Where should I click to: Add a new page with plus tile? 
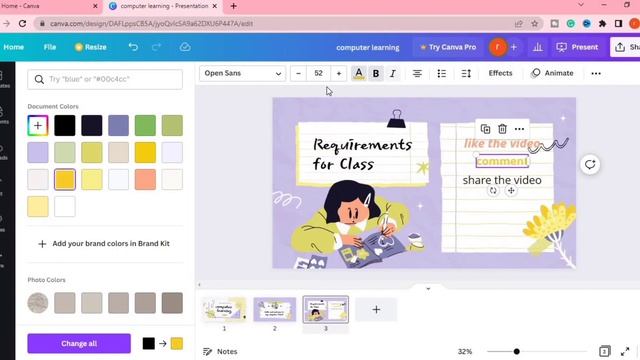pyautogui.click(x=376, y=309)
